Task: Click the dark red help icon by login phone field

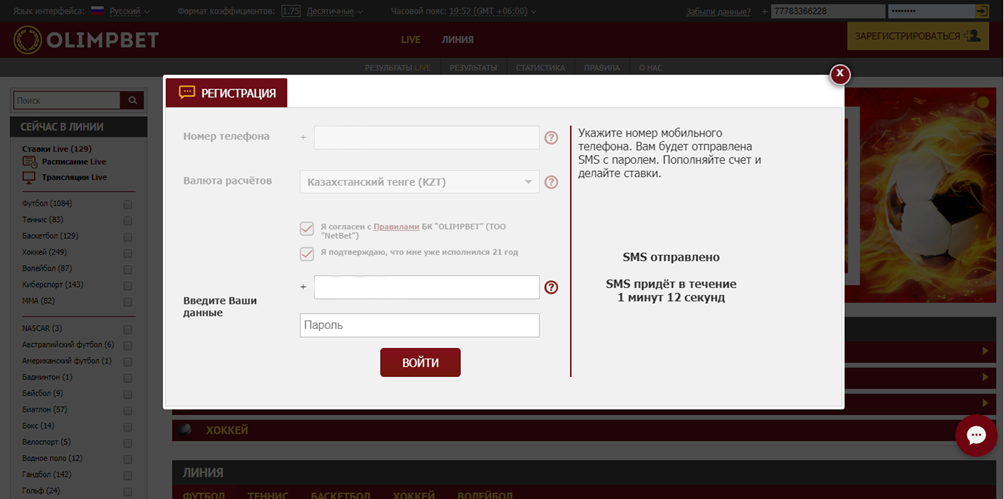Action: pyautogui.click(x=551, y=288)
